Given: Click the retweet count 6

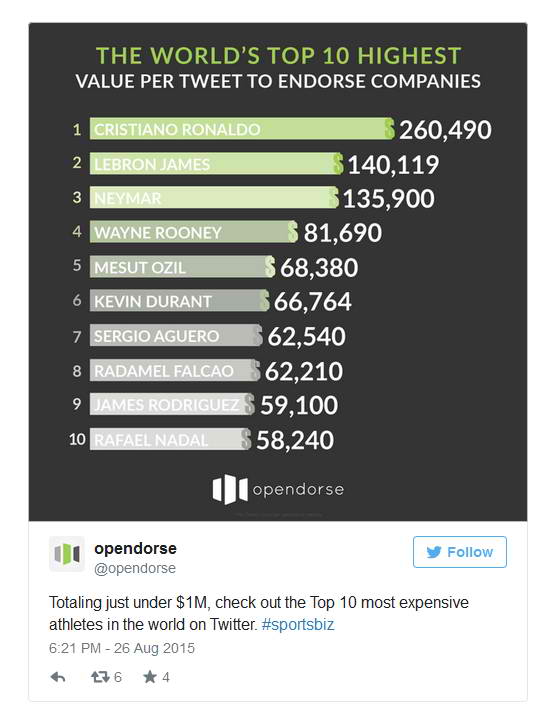Looking at the screenshot, I should [x=118, y=677].
